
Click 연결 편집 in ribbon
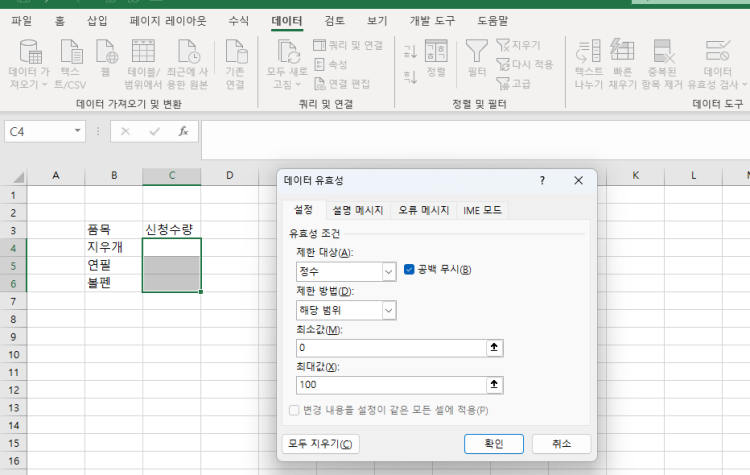click(x=342, y=84)
